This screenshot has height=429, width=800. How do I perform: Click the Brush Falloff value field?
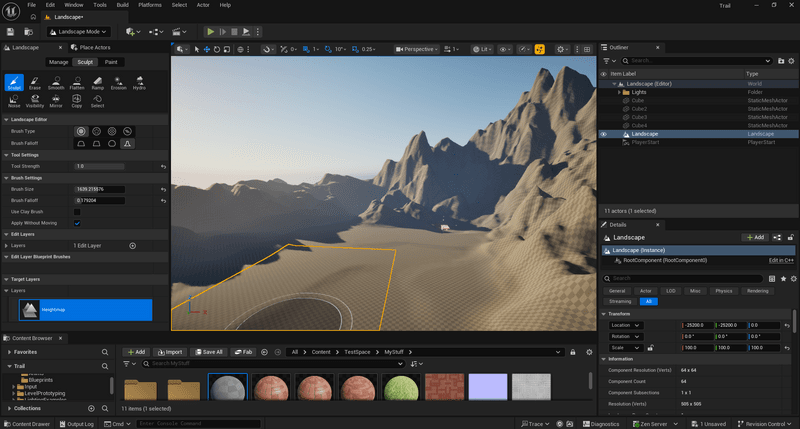[x=99, y=200]
